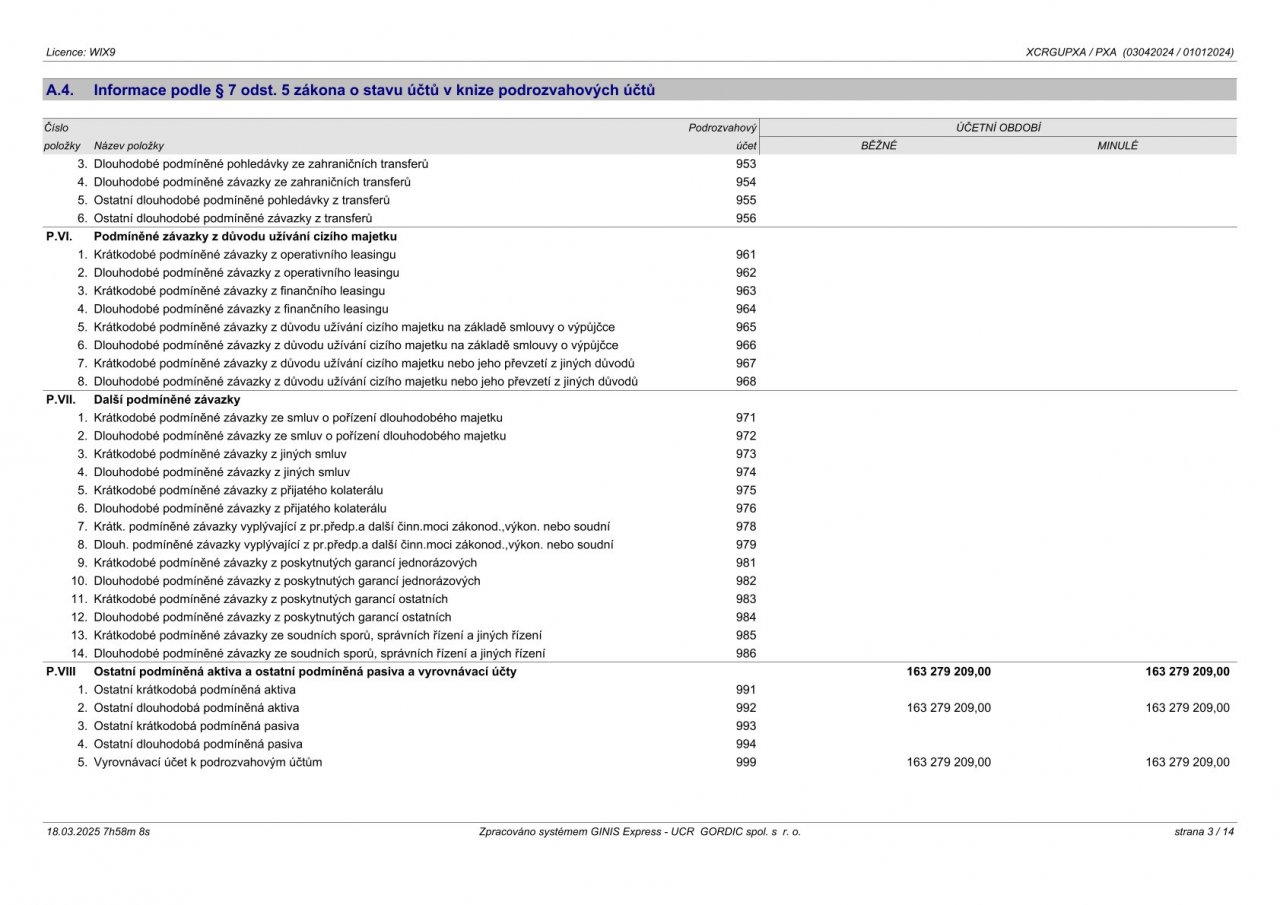
Task: Click the Dlouhodobé podmíněné závazky z přijatého kolaterálu item
Action: click(240, 508)
